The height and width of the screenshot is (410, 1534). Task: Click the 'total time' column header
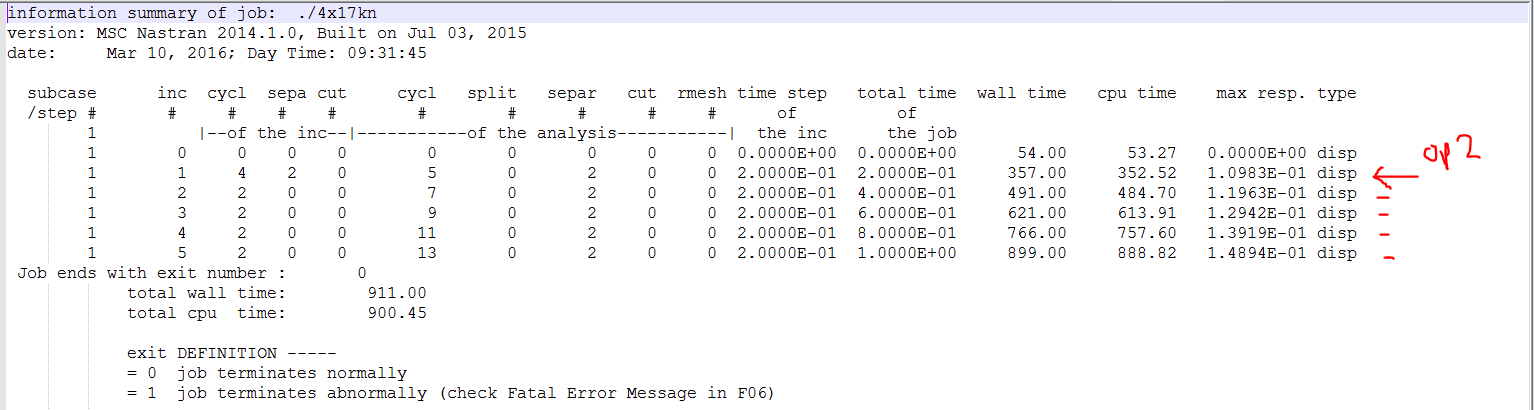click(906, 93)
